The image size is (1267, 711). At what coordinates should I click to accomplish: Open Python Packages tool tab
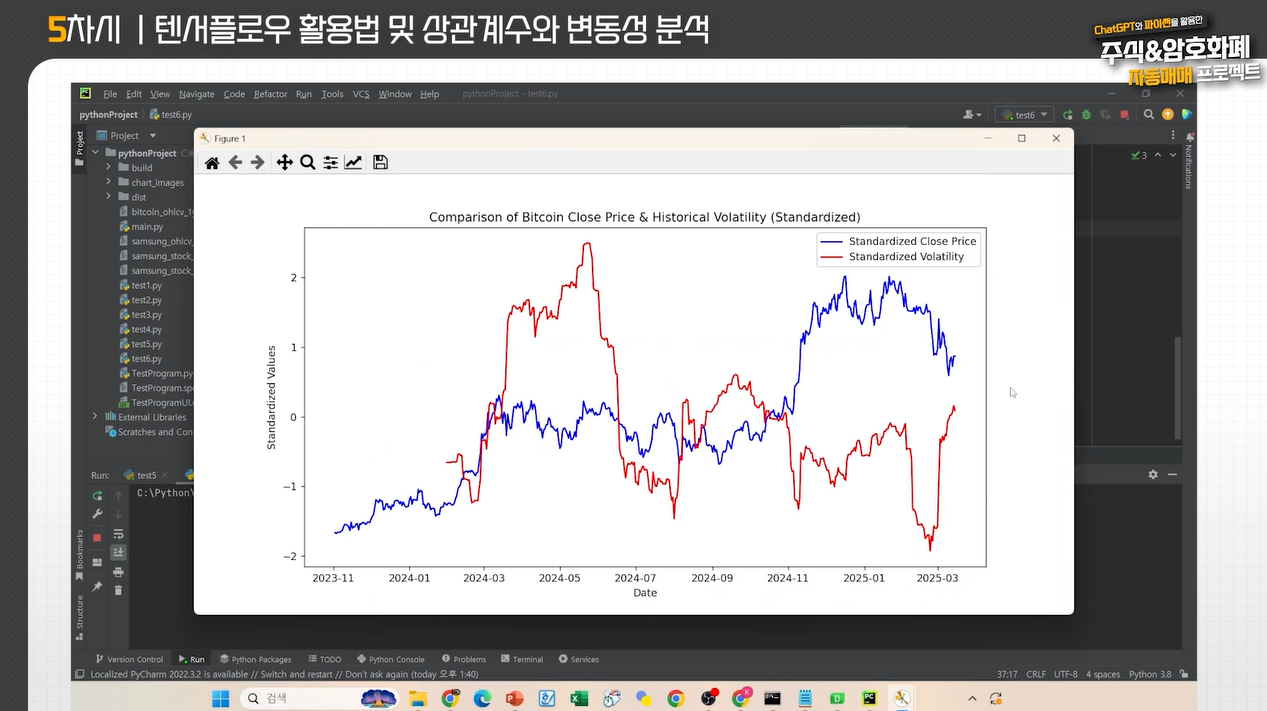click(x=256, y=659)
